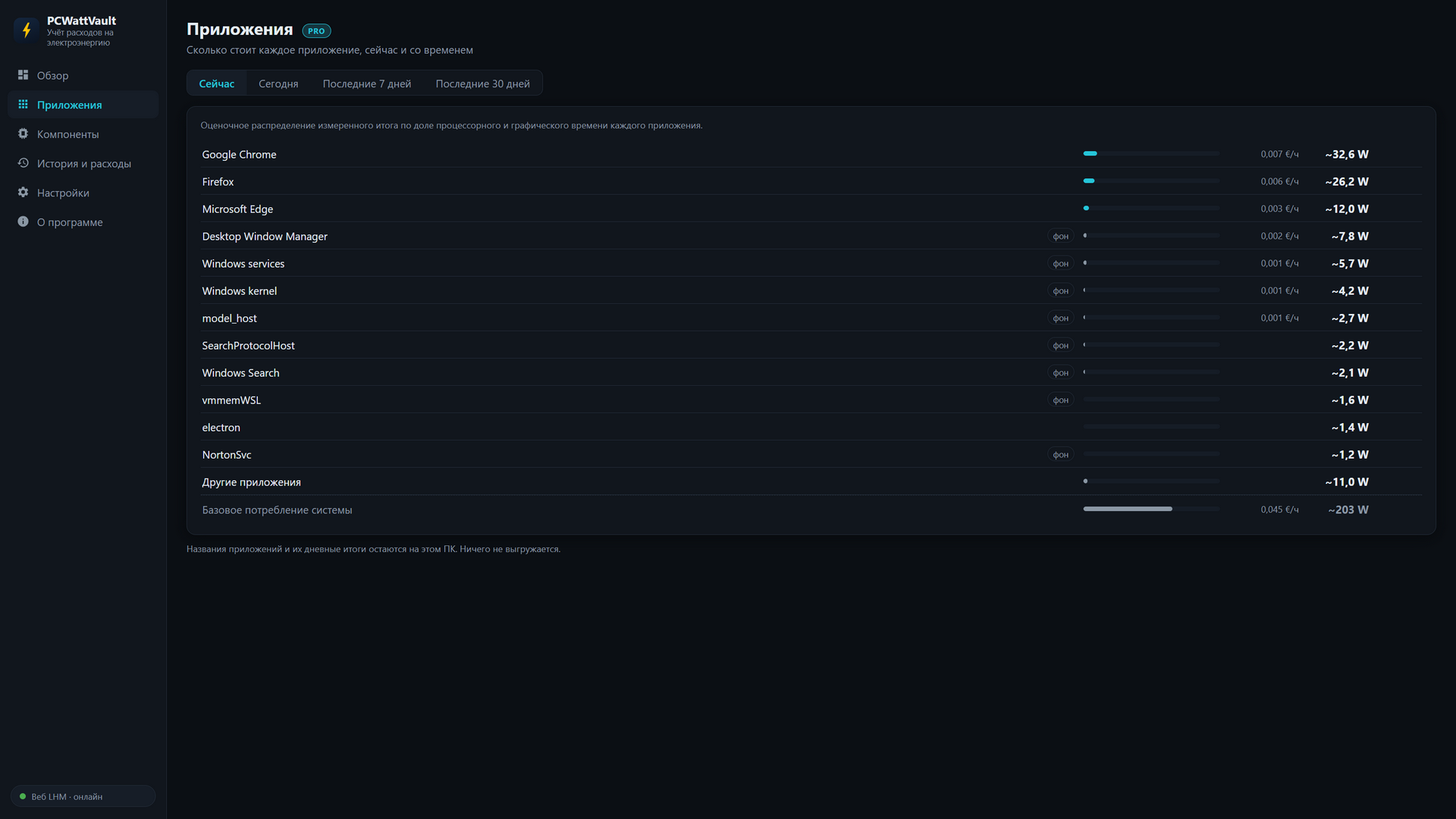Viewport: 1456px width, 819px height.
Task: Click the Веб LHM онлайн status pill
Action: click(x=83, y=796)
